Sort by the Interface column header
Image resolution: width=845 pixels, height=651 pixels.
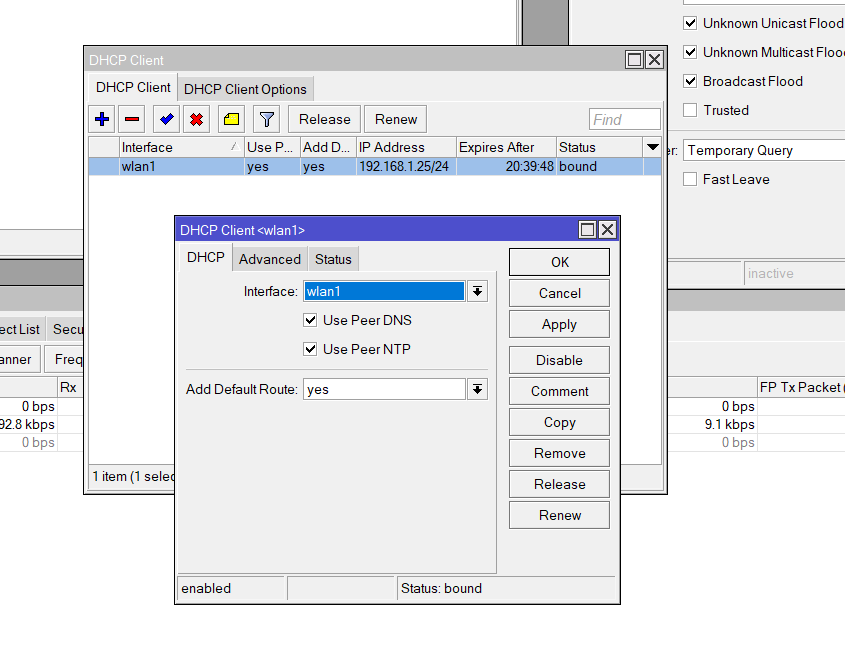click(x=181, y=147)
